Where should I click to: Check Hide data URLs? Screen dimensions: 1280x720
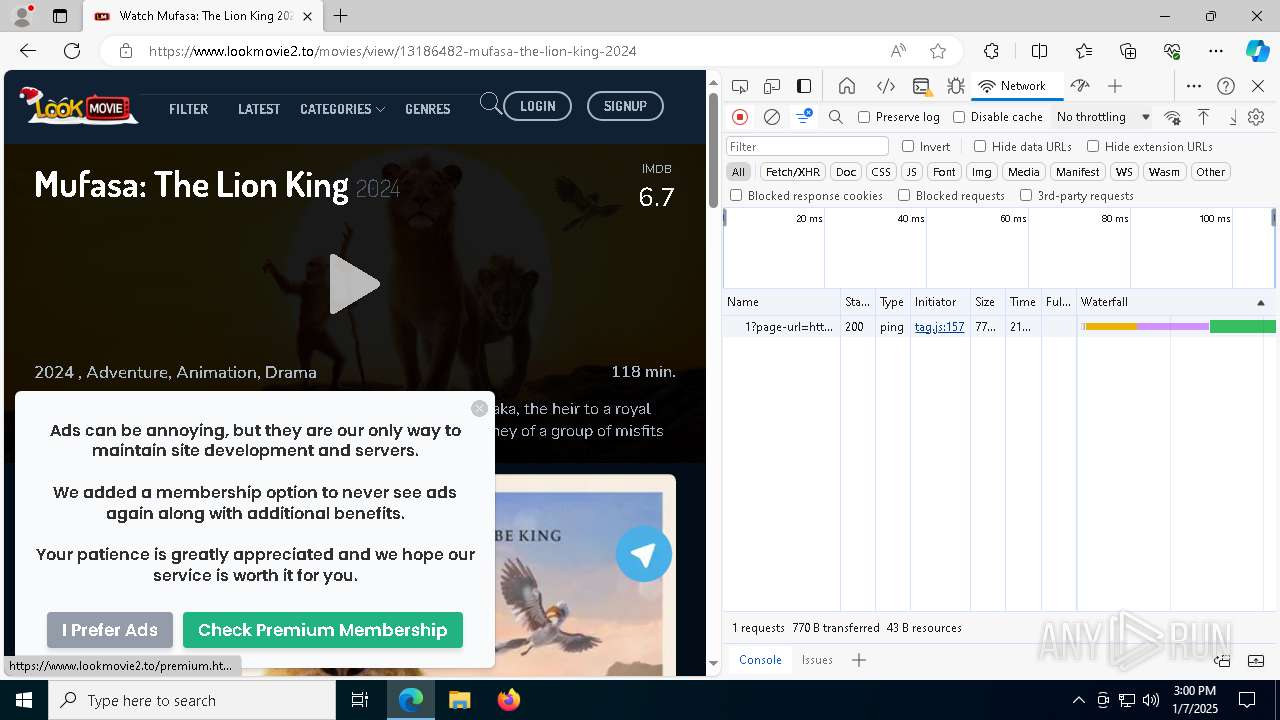[x=980, y=146]
